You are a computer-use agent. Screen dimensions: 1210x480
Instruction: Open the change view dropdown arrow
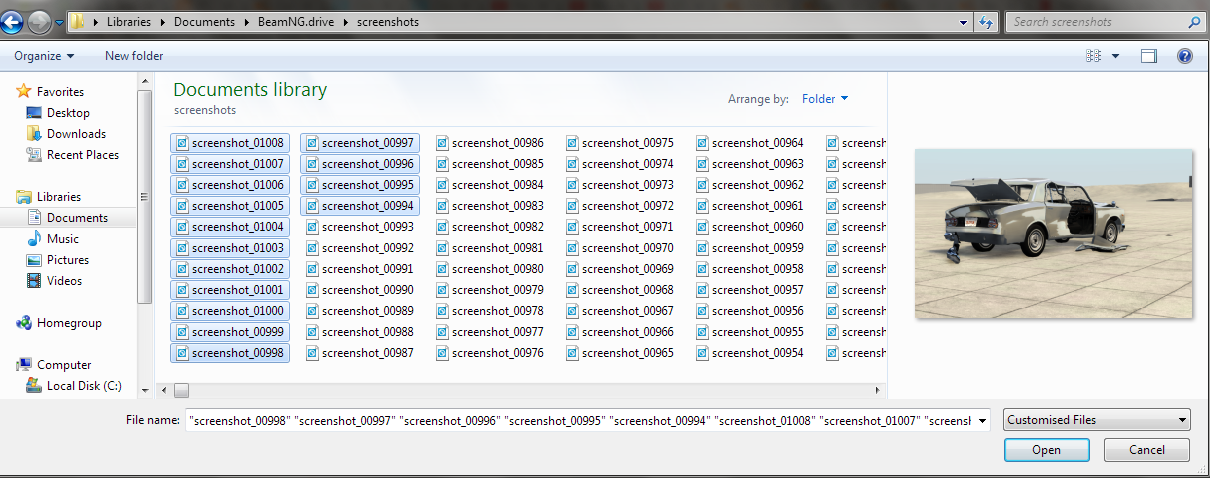pos(1115,57)
